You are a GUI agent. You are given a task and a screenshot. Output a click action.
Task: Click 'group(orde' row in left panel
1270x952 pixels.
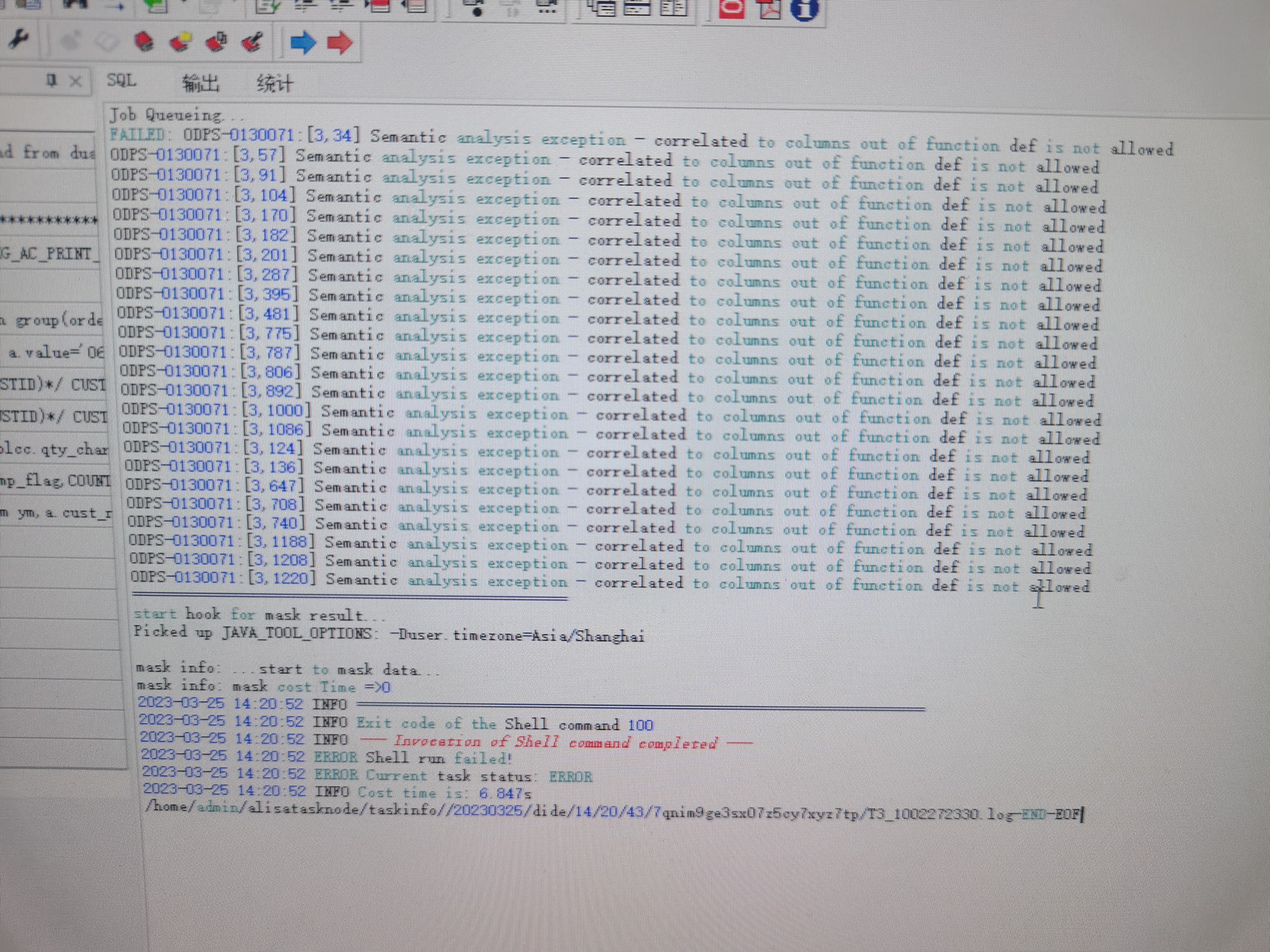tap(51, 320)
